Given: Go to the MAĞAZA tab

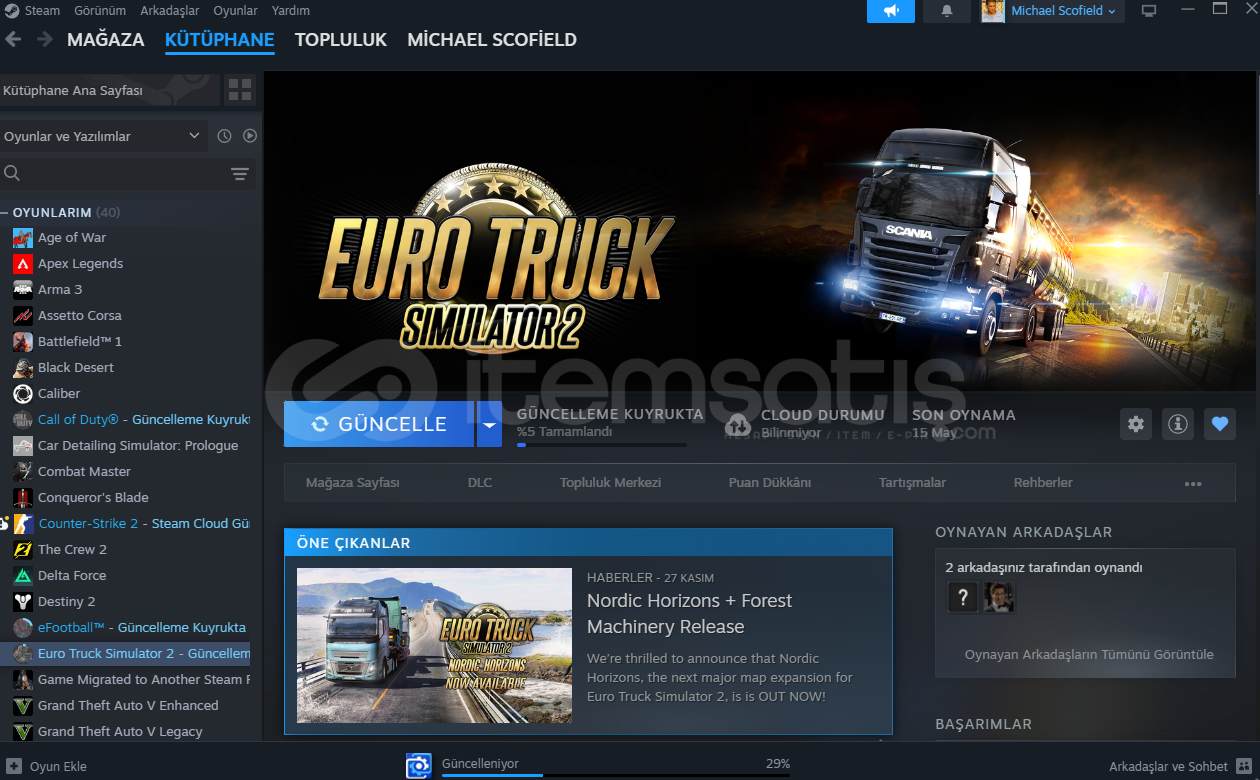Looking at the screenshot, I should pyautogui.click(x=106, y=40).
